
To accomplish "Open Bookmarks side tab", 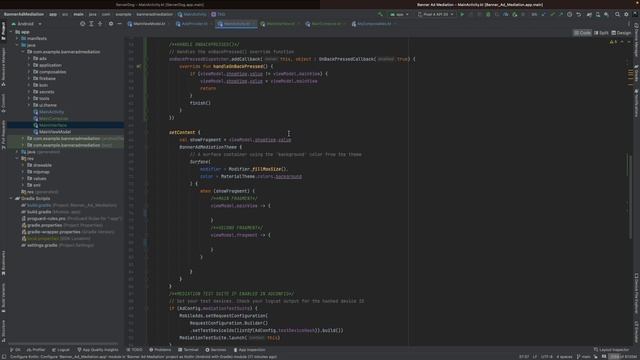I will click(x=3, y=263).
